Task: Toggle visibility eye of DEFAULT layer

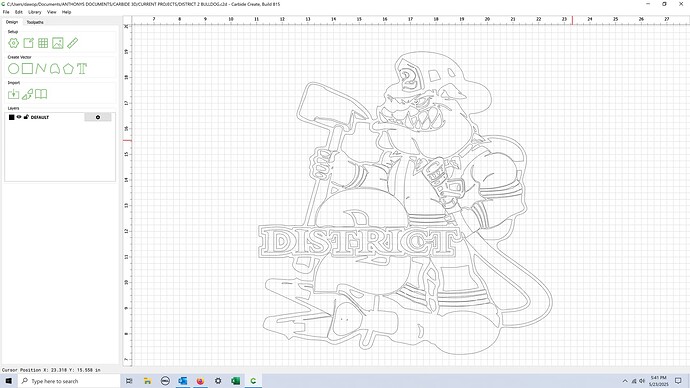Action: pos(19,117)
